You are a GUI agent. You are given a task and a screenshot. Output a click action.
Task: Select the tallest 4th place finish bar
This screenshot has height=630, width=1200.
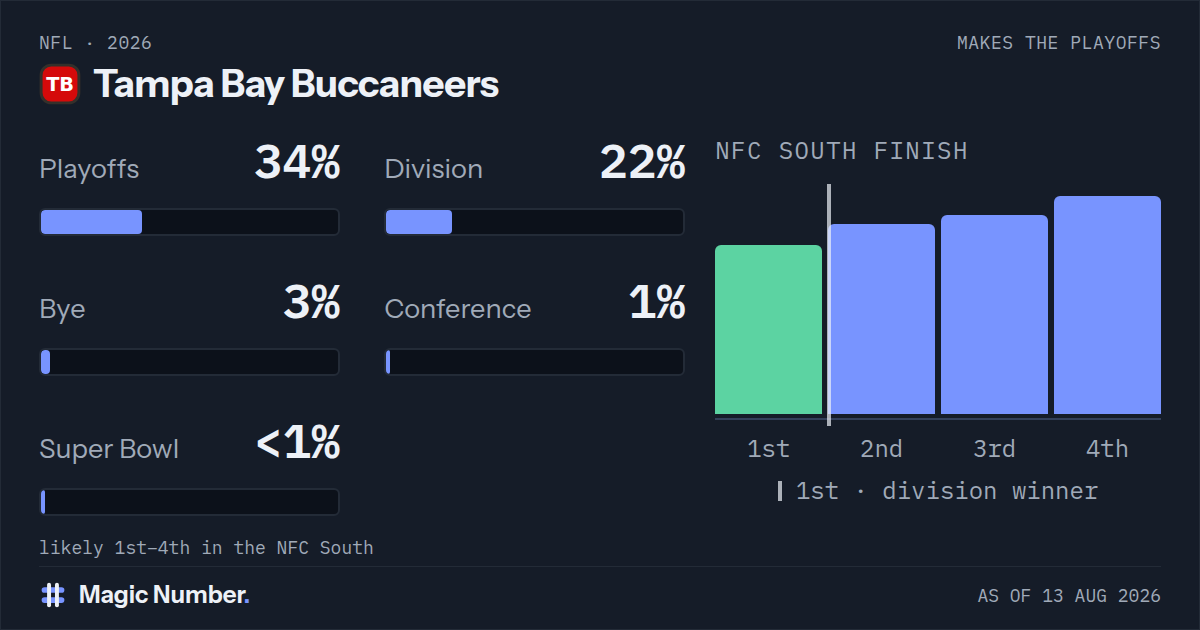tap(1107, 305)
